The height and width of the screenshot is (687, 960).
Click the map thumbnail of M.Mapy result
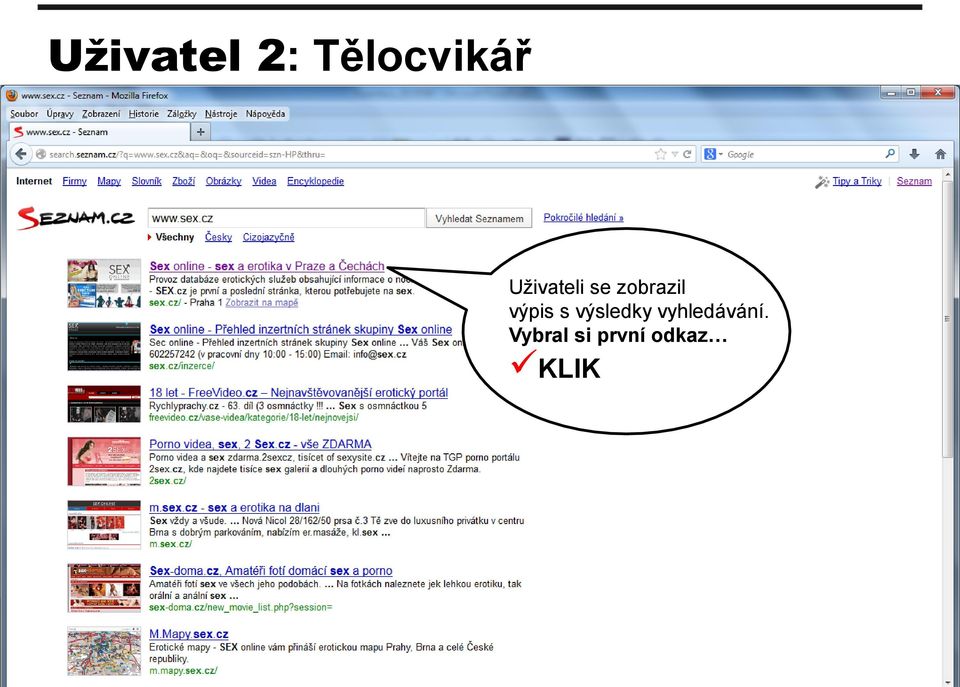(104, 651)
